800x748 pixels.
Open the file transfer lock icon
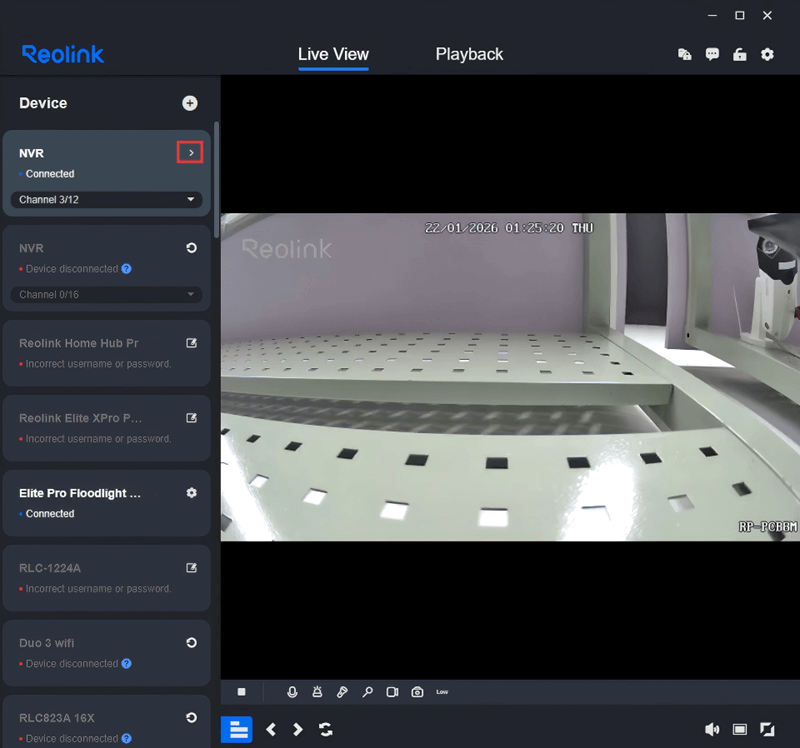click(685, 54)
